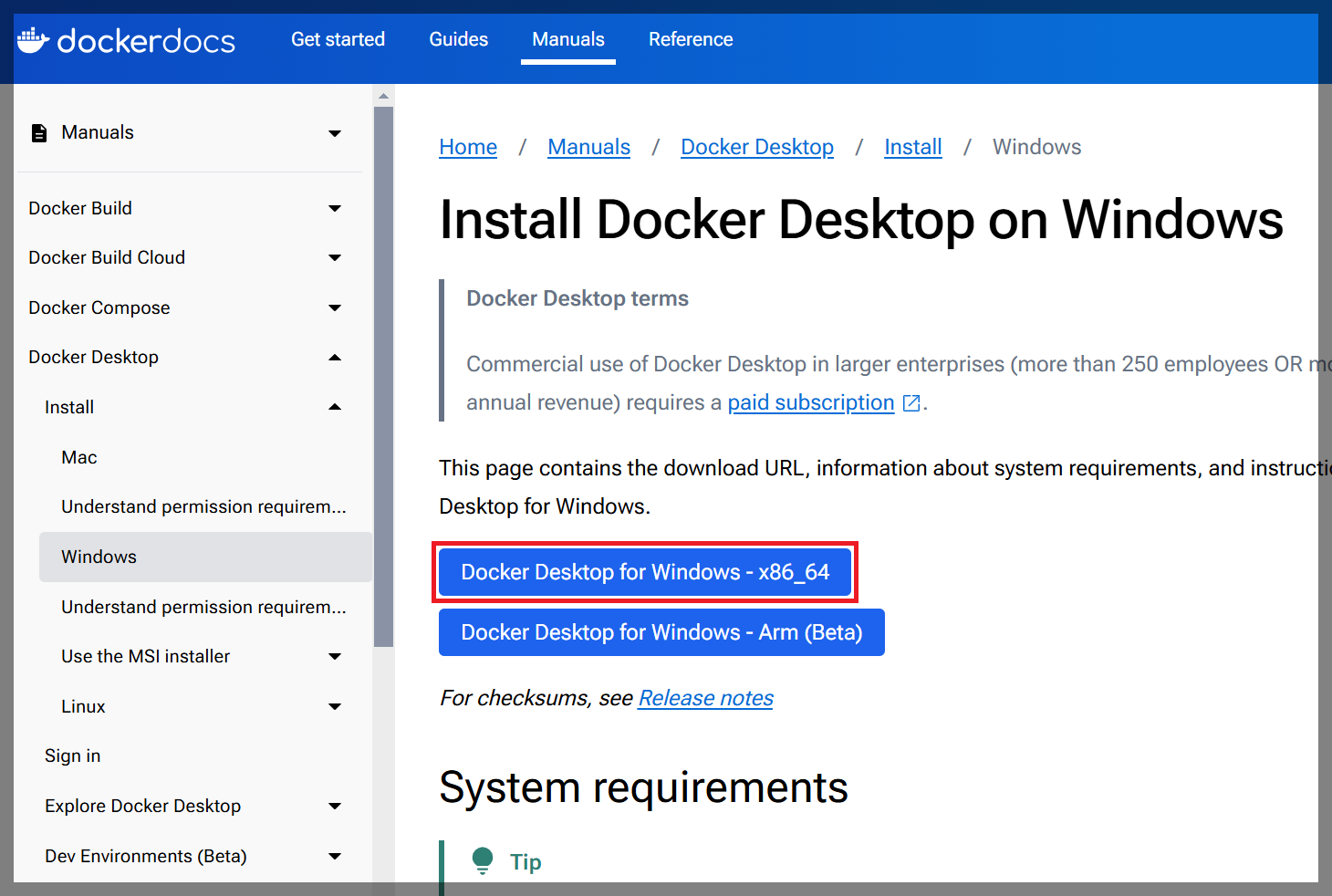Click the Docker Desktop terms heading
Image resolution: width=1332 pixels, height=896 pixels.
click(x=578, y=298)
